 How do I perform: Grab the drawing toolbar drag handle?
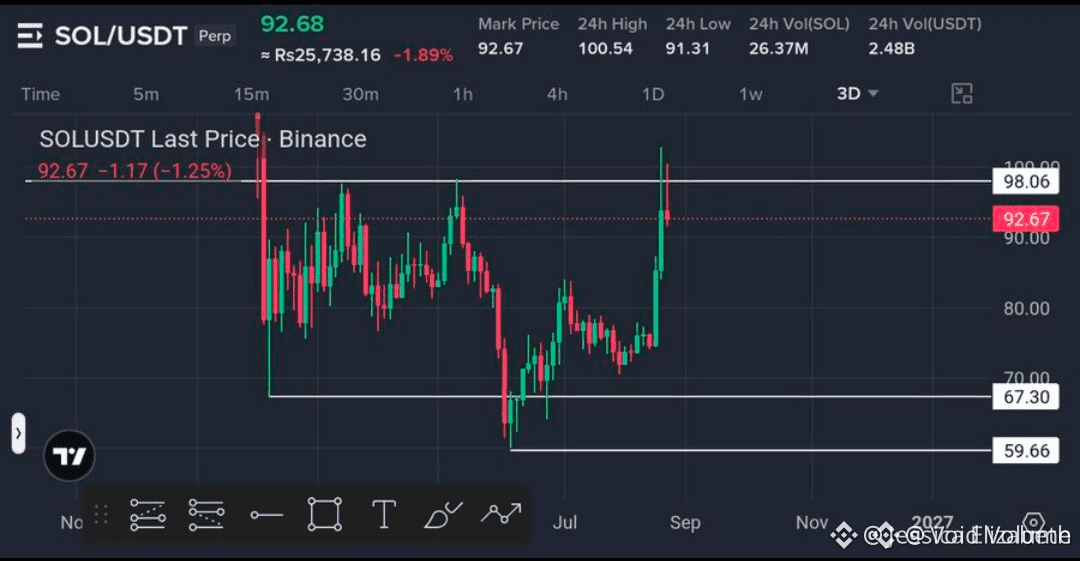(101, 515)
